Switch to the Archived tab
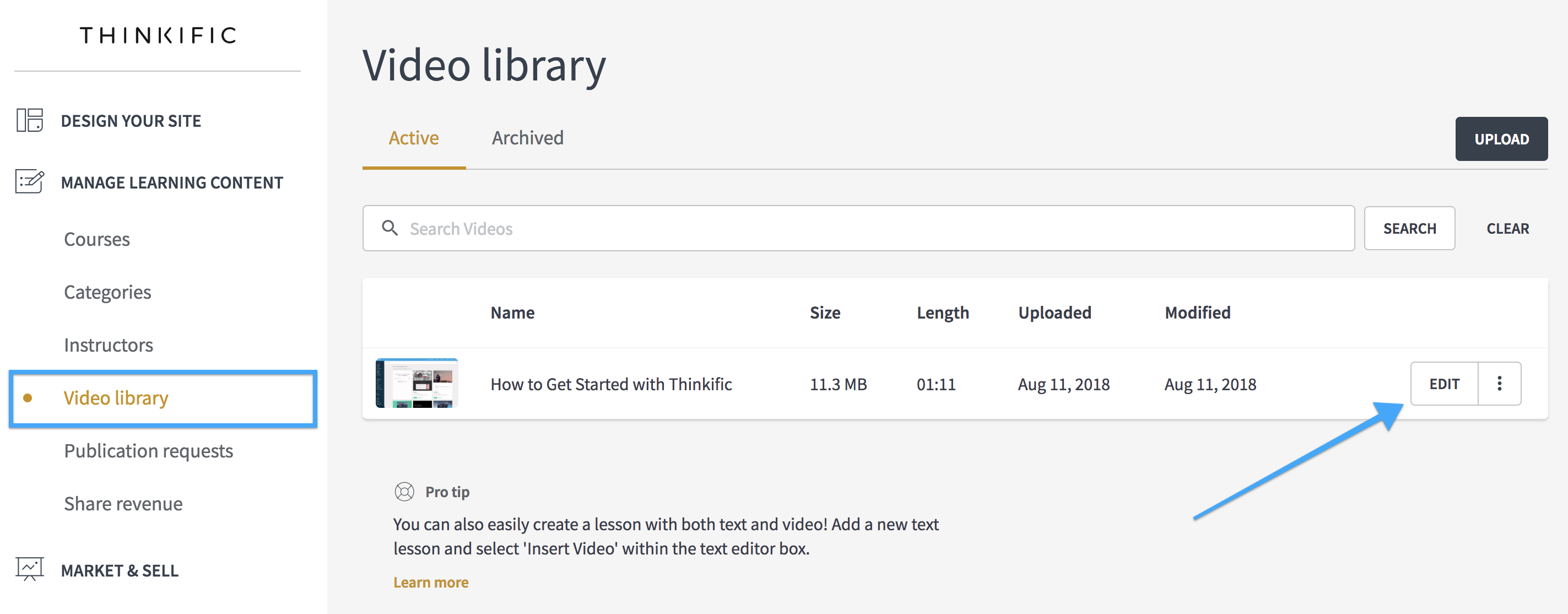Viewport: 1568px width, 614px height. [528, 138]
